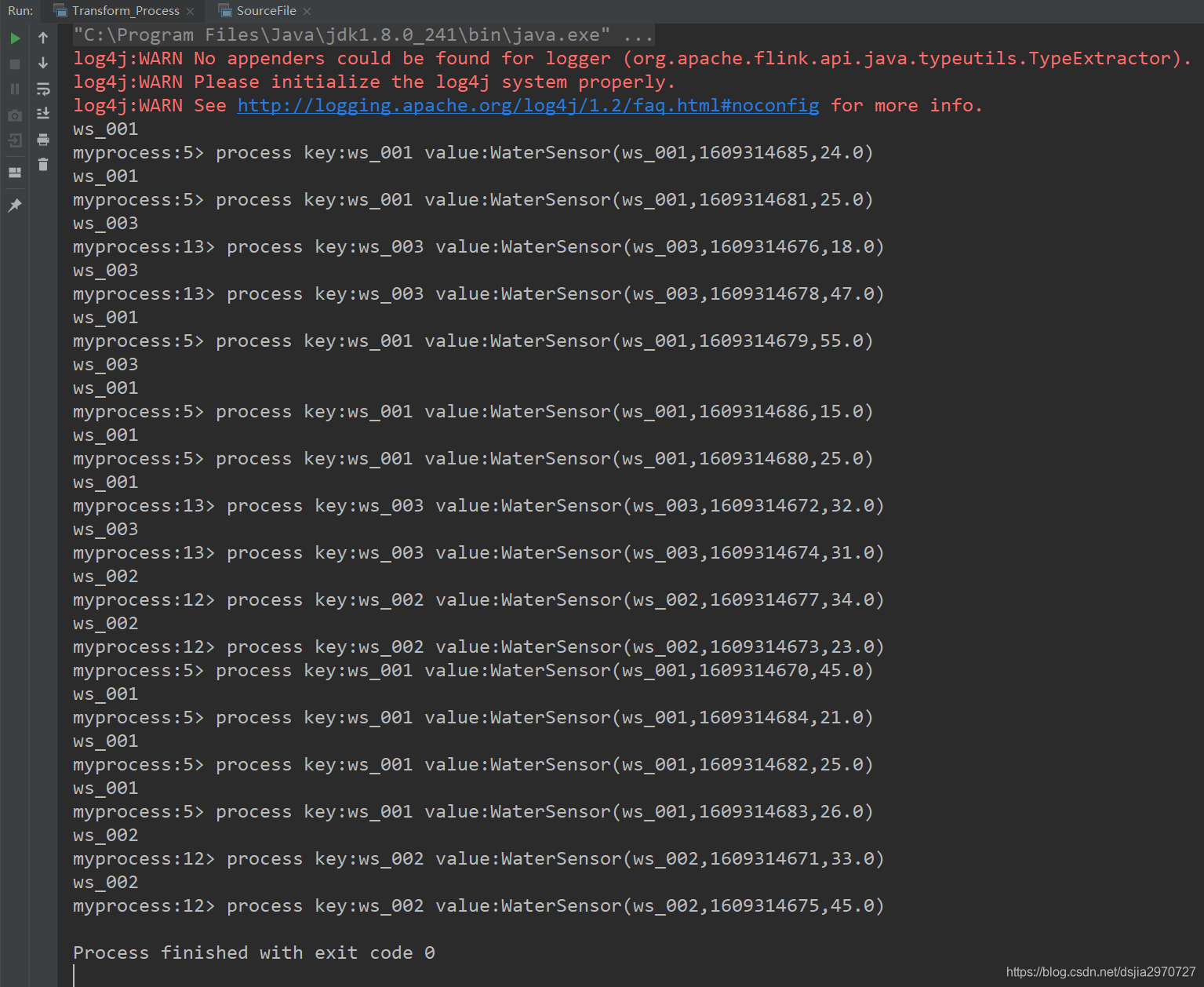This screenshot has width=1204, height=987.
Task: Click the Restore Layout icon
Action: pyautogui.click(x=15, y=173)
